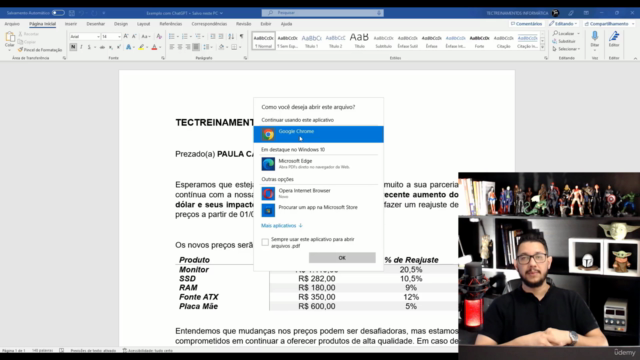Select the Título 1 style
Viewport: 640px width, 360px height.
(x=311, y=41)
